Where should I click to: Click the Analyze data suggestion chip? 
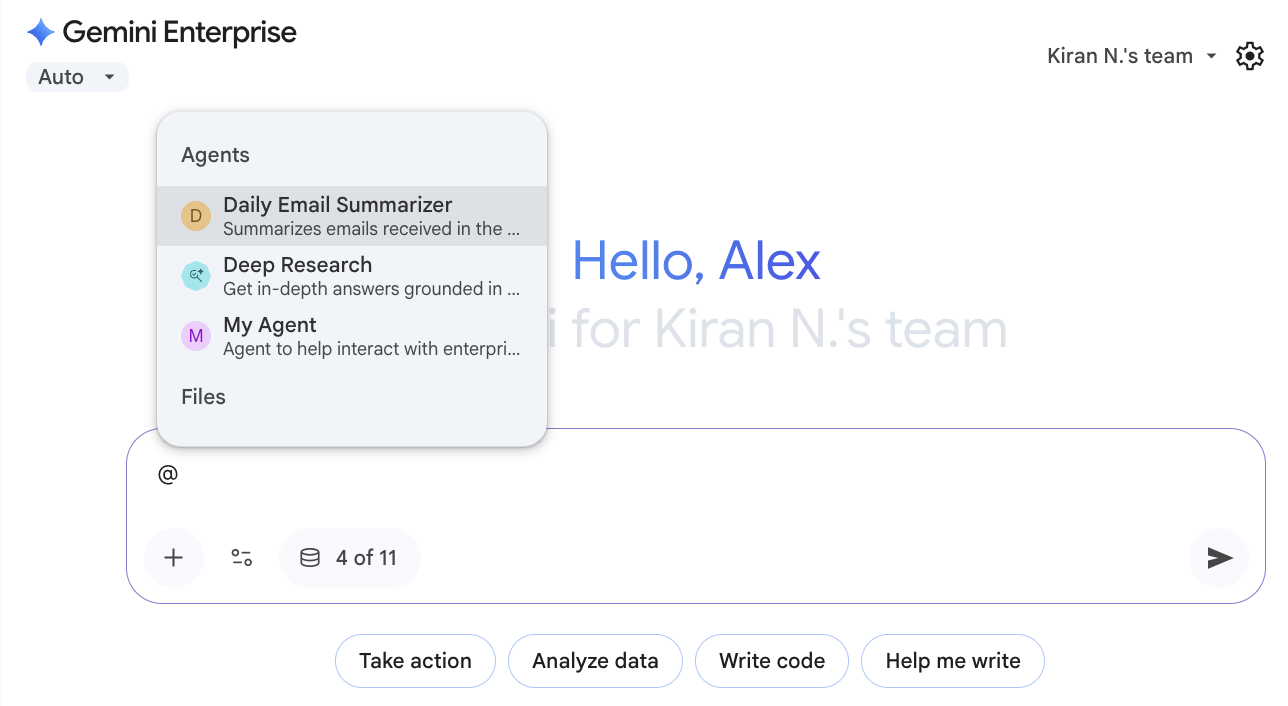[595, 661]
